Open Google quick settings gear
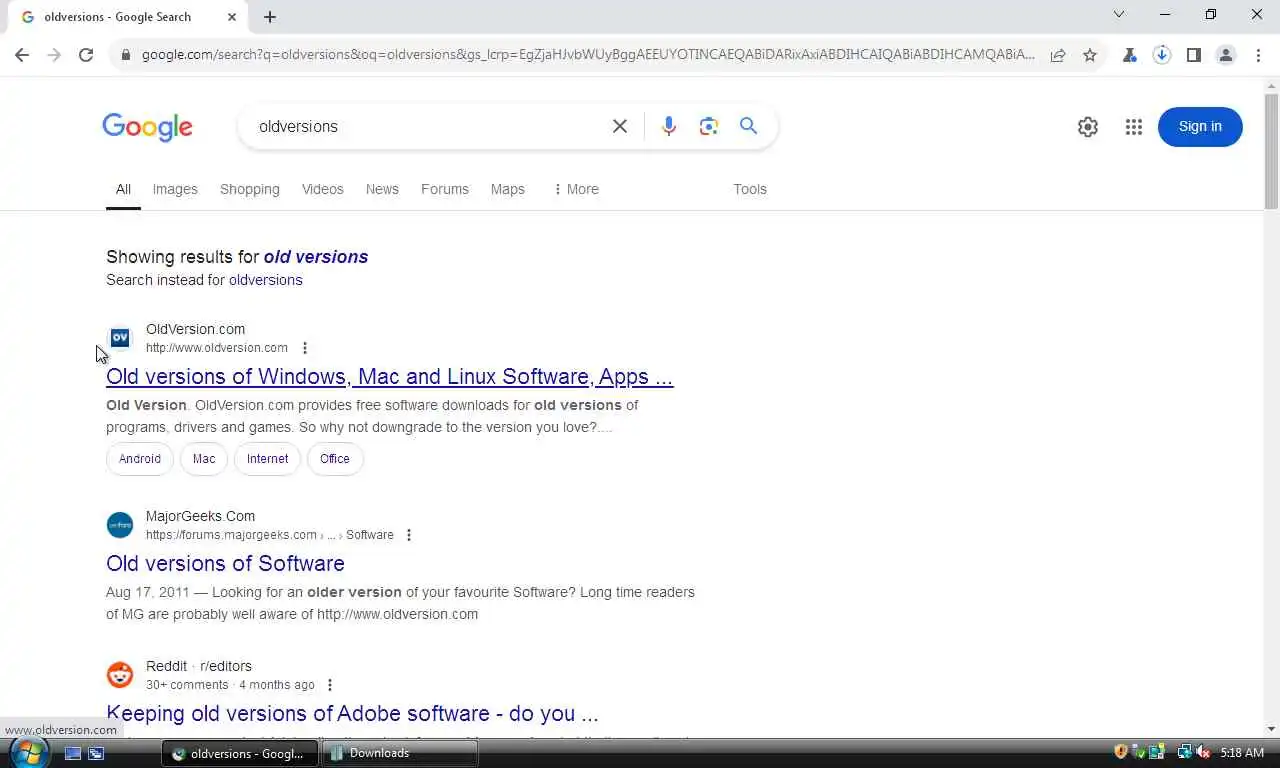Image resolution: width=1280 pixels, height=768 pixels. point(1088,127)
